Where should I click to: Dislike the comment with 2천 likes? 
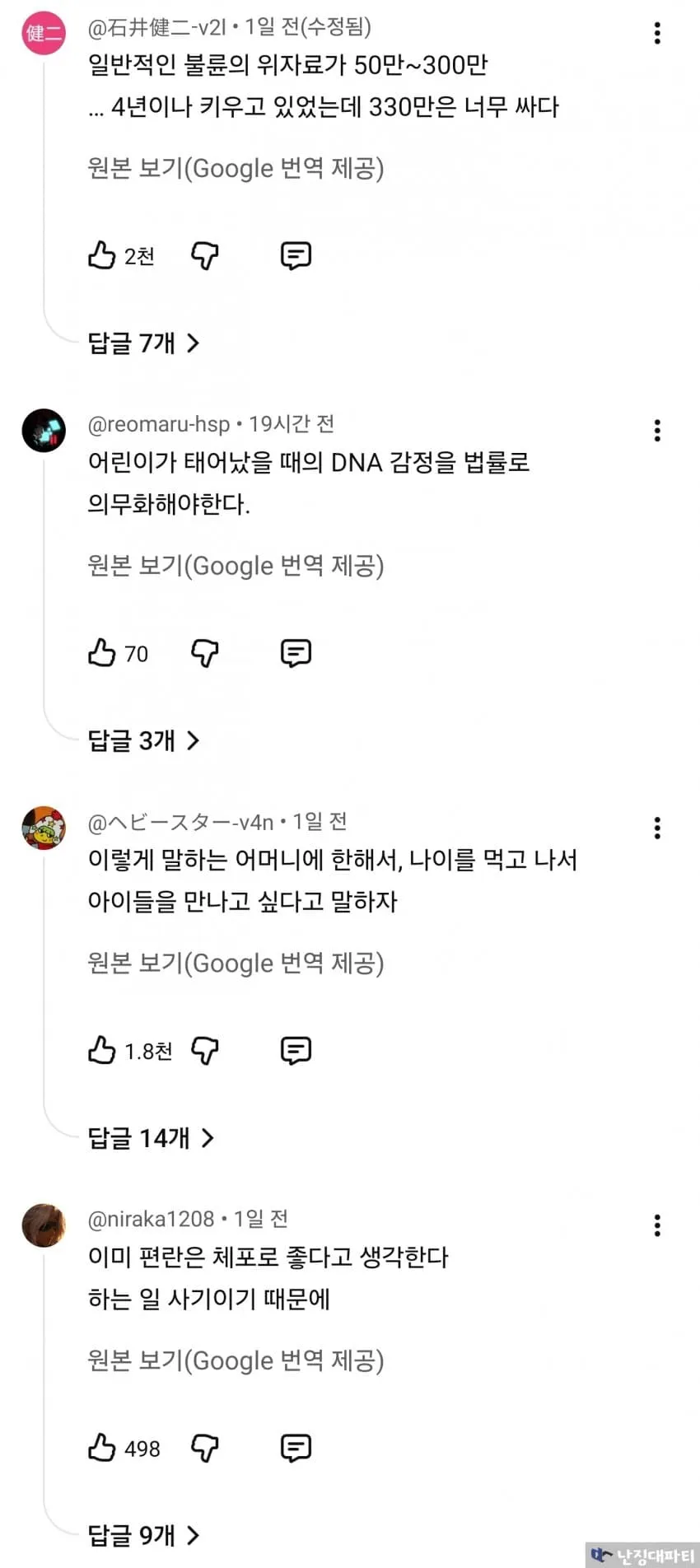205,256
